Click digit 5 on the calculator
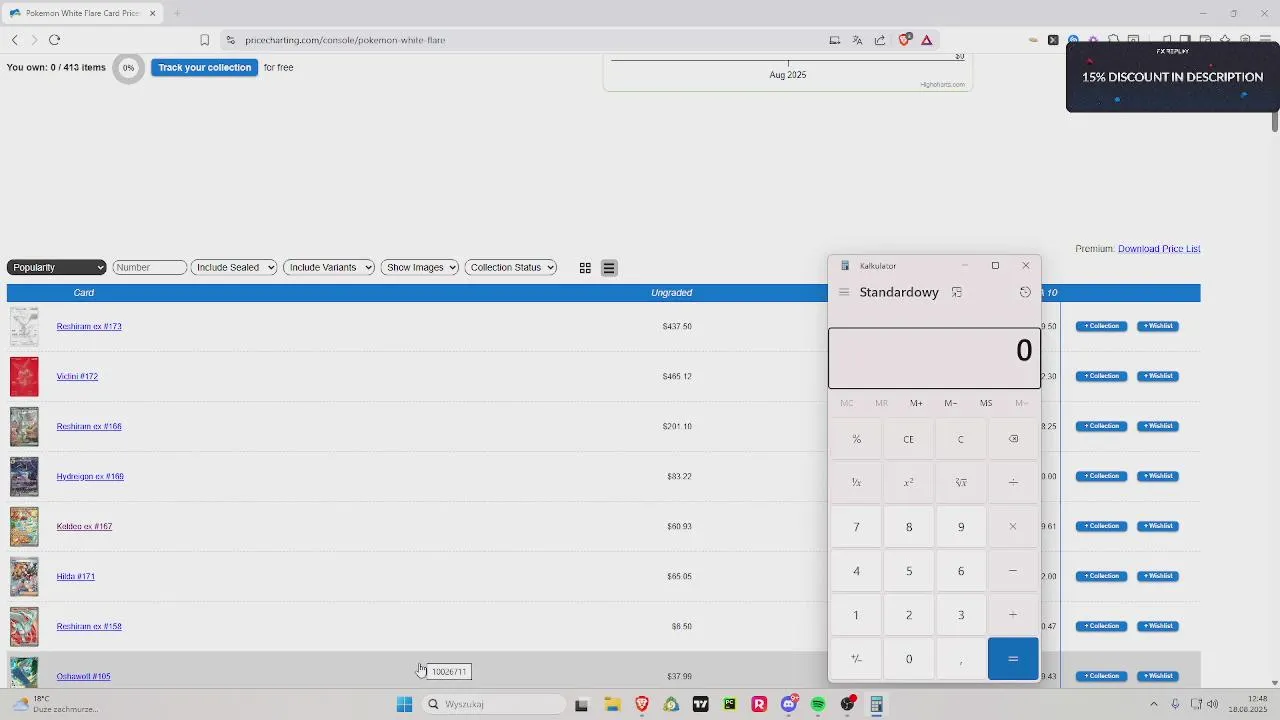 point(909,571)
